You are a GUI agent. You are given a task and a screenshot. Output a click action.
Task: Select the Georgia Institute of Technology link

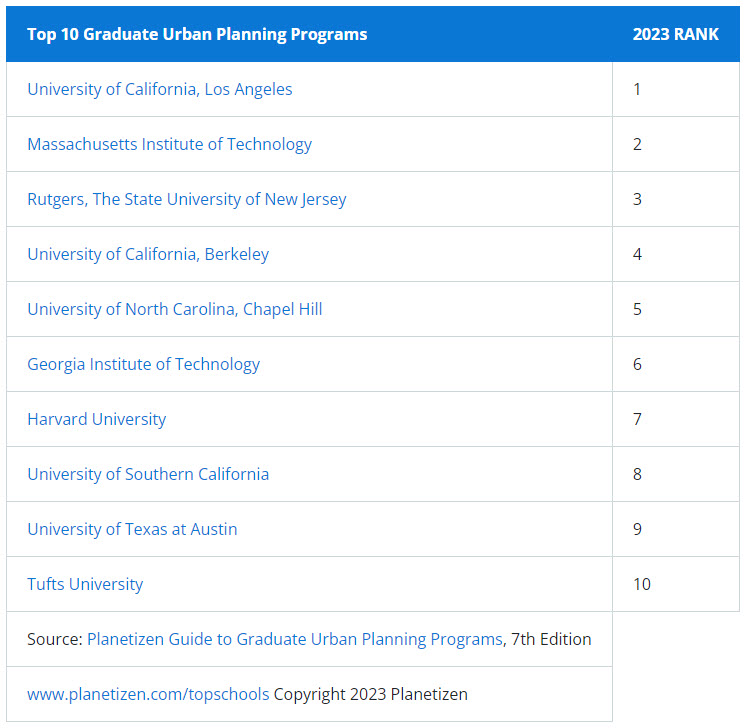143,364
